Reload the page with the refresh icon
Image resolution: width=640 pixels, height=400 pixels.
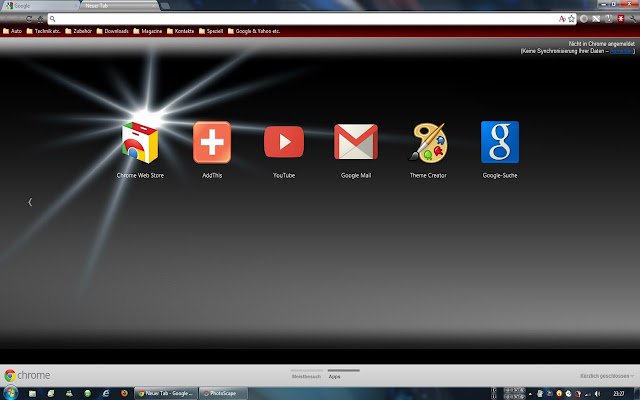29,19
